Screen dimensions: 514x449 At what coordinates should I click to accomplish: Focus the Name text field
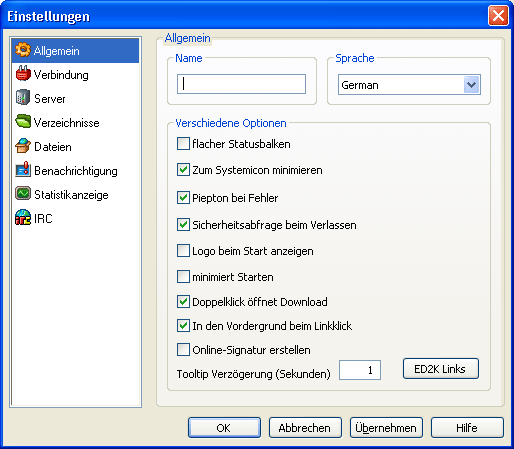[241, 84]
